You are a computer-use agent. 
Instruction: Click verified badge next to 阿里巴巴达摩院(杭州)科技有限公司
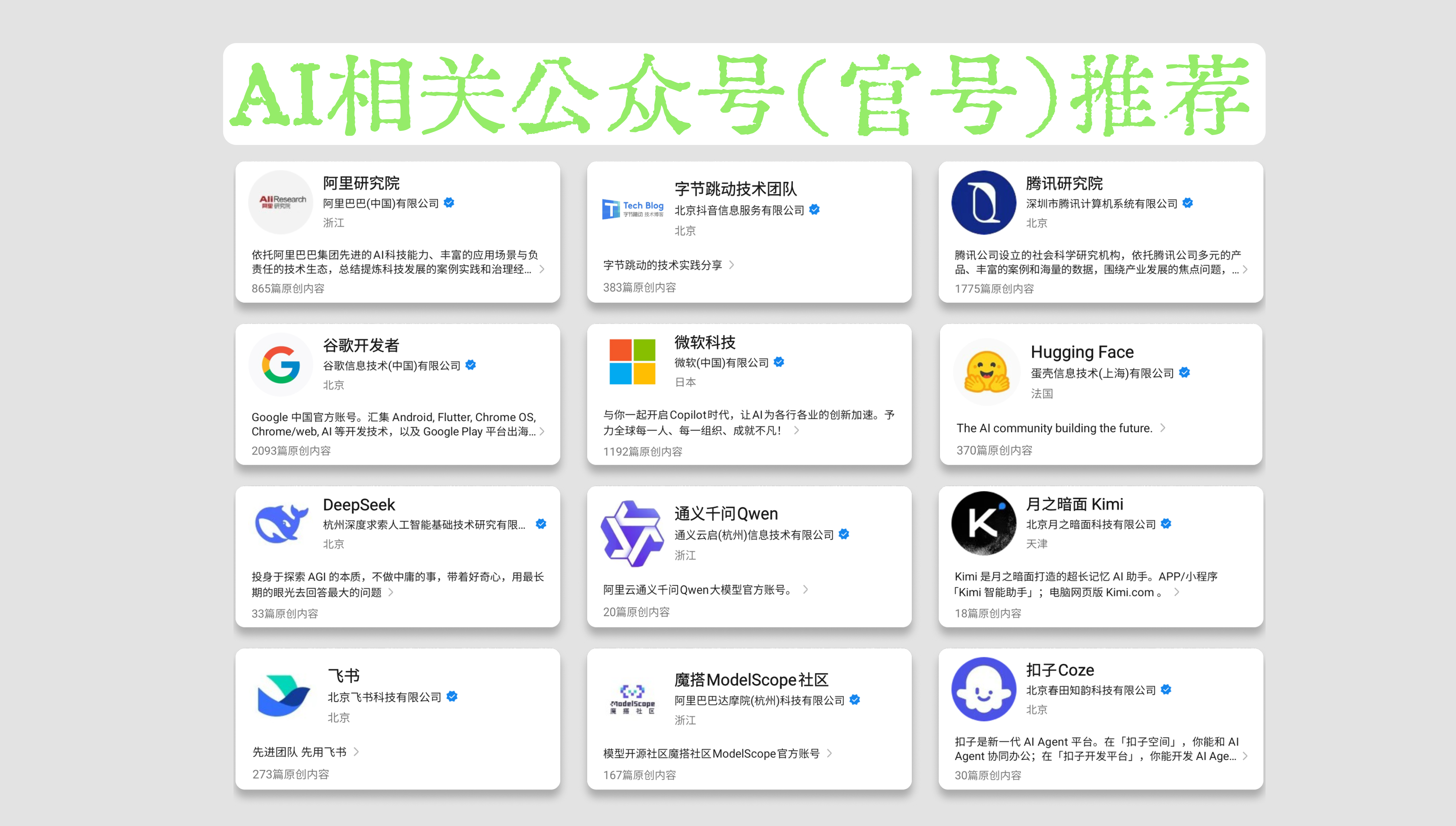coord(855,700)
